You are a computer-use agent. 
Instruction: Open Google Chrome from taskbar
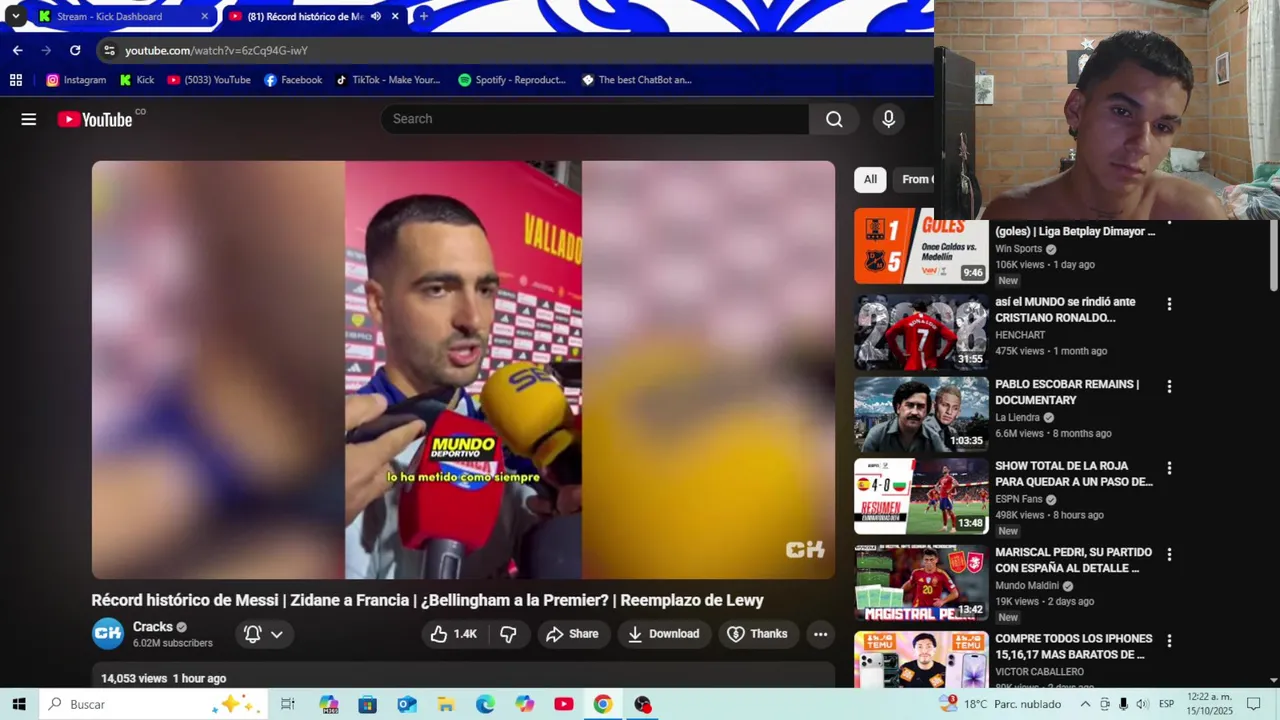click(602, 704)
